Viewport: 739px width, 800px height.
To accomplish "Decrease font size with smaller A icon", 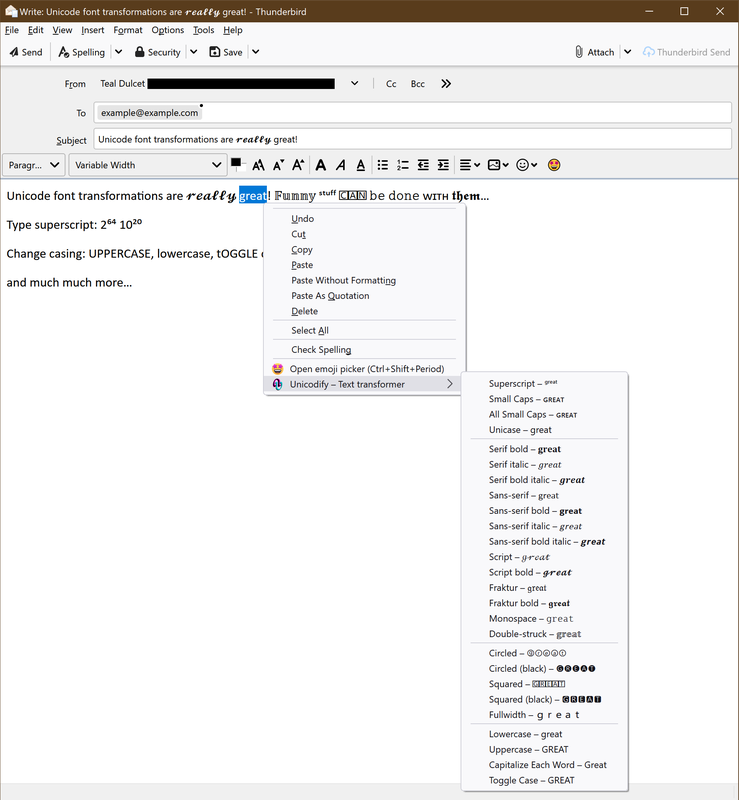I will click(x=278, y=165).
